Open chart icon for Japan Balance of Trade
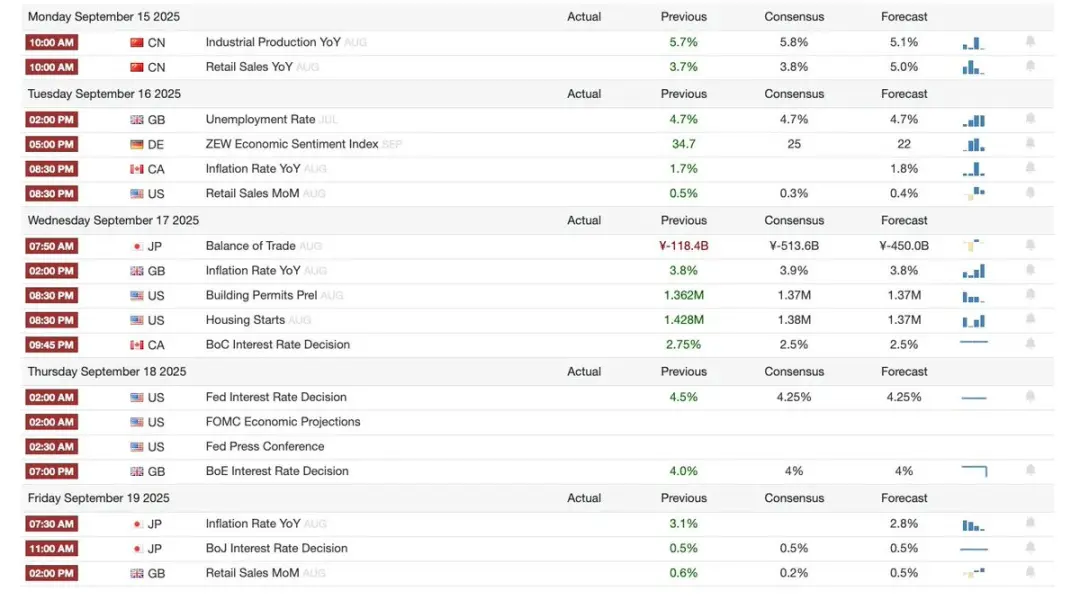 (x=972, y=245)
